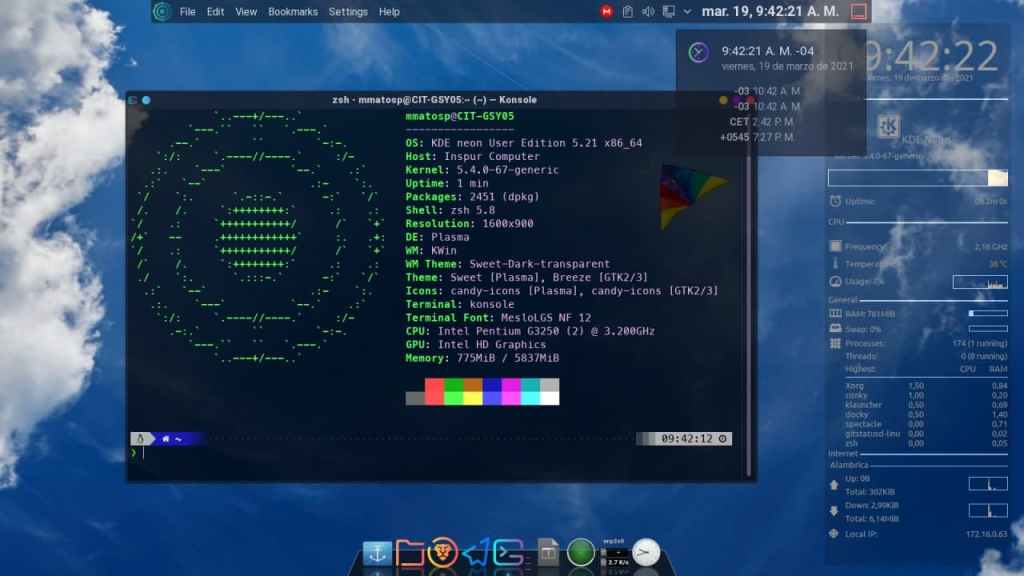The image size is (1024, 576).
Task: Open the volume control tray icon
Action: point(647,12)
